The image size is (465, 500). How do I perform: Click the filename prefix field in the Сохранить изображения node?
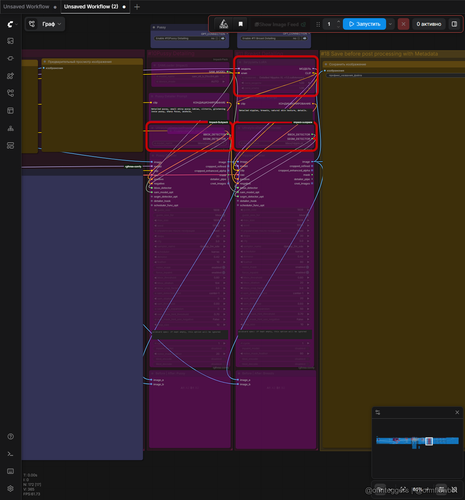coord(395,76)
